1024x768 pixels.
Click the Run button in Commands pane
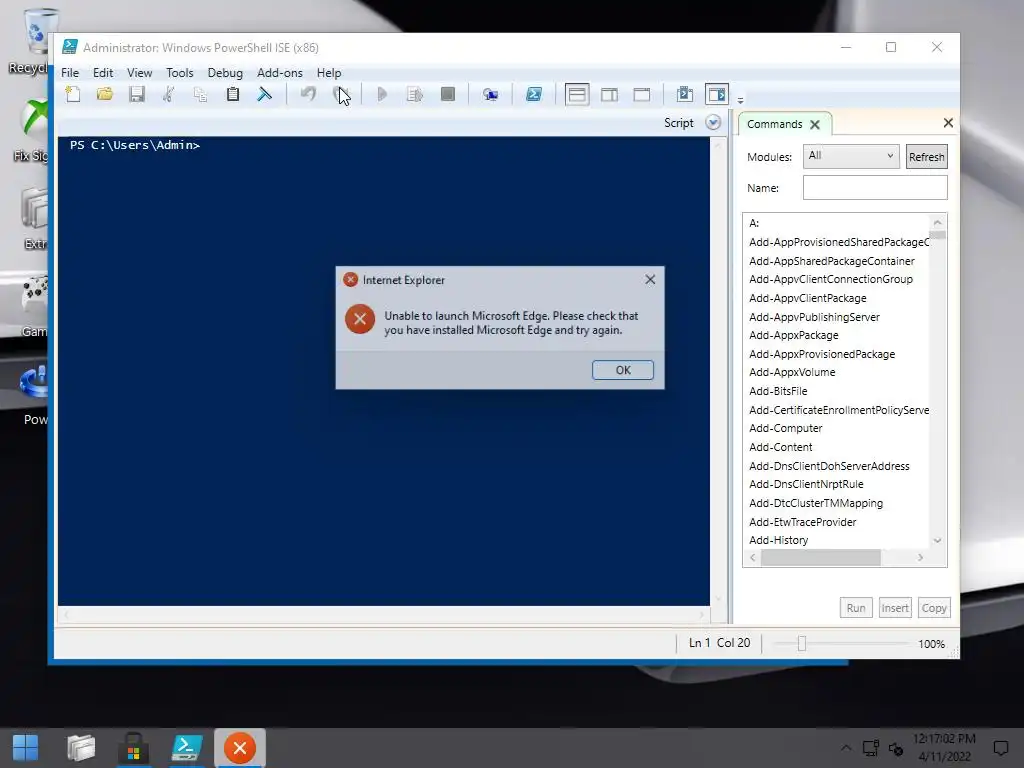tap(856, 608)
